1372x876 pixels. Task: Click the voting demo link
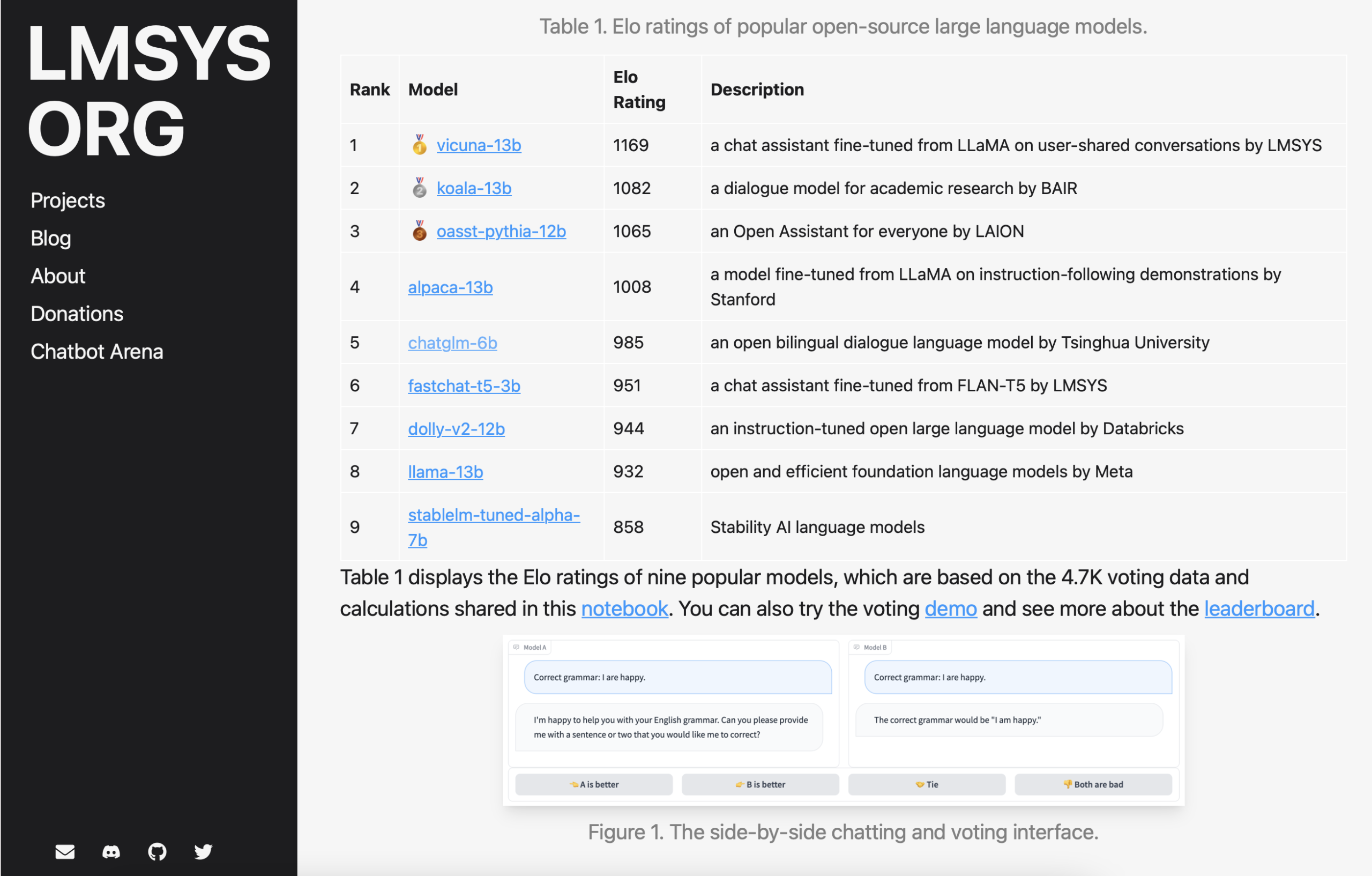(x=950, y=608)
